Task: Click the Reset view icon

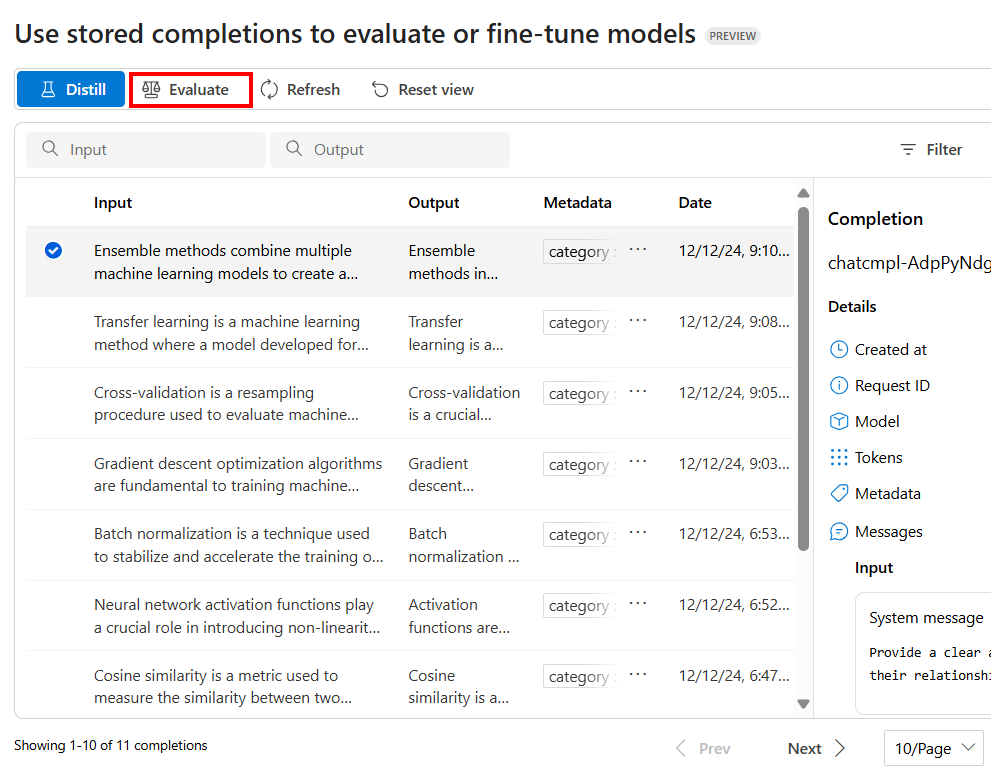Action: click(x=380, y=90)
